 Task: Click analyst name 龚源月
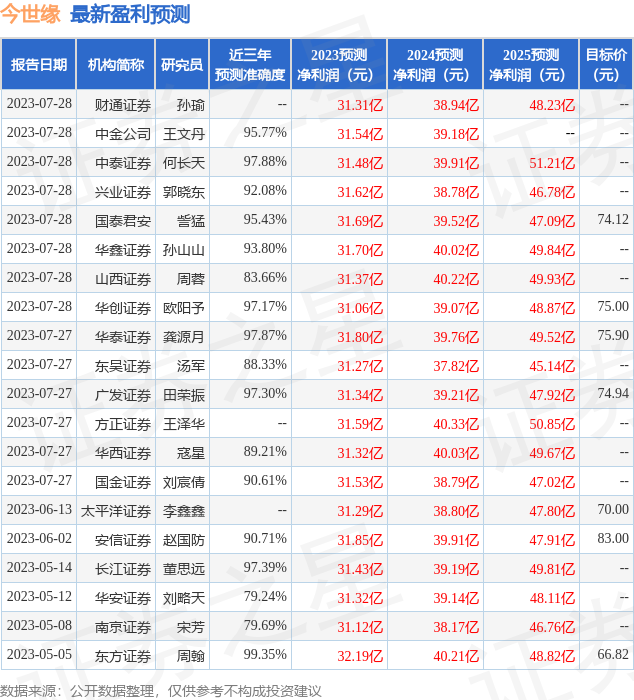tap(184, 338)
